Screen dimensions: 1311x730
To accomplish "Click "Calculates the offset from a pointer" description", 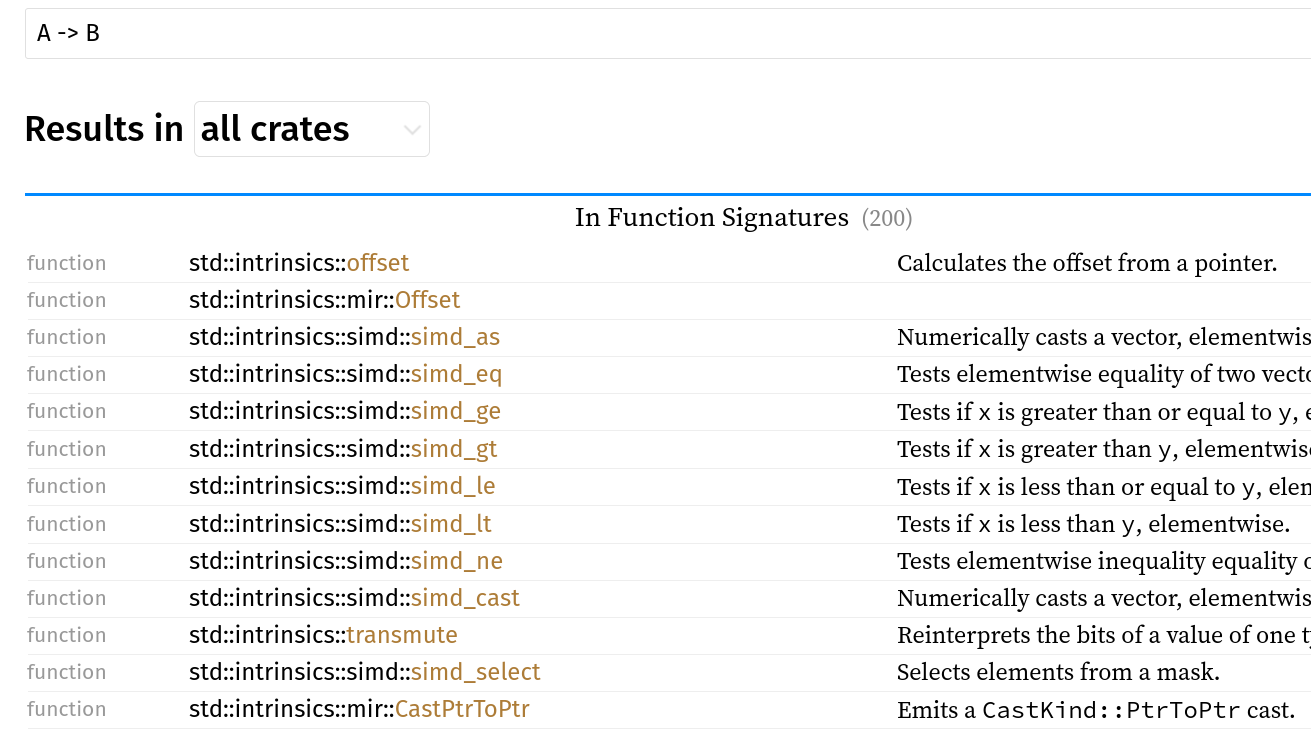I will [x=1087, y=263].
